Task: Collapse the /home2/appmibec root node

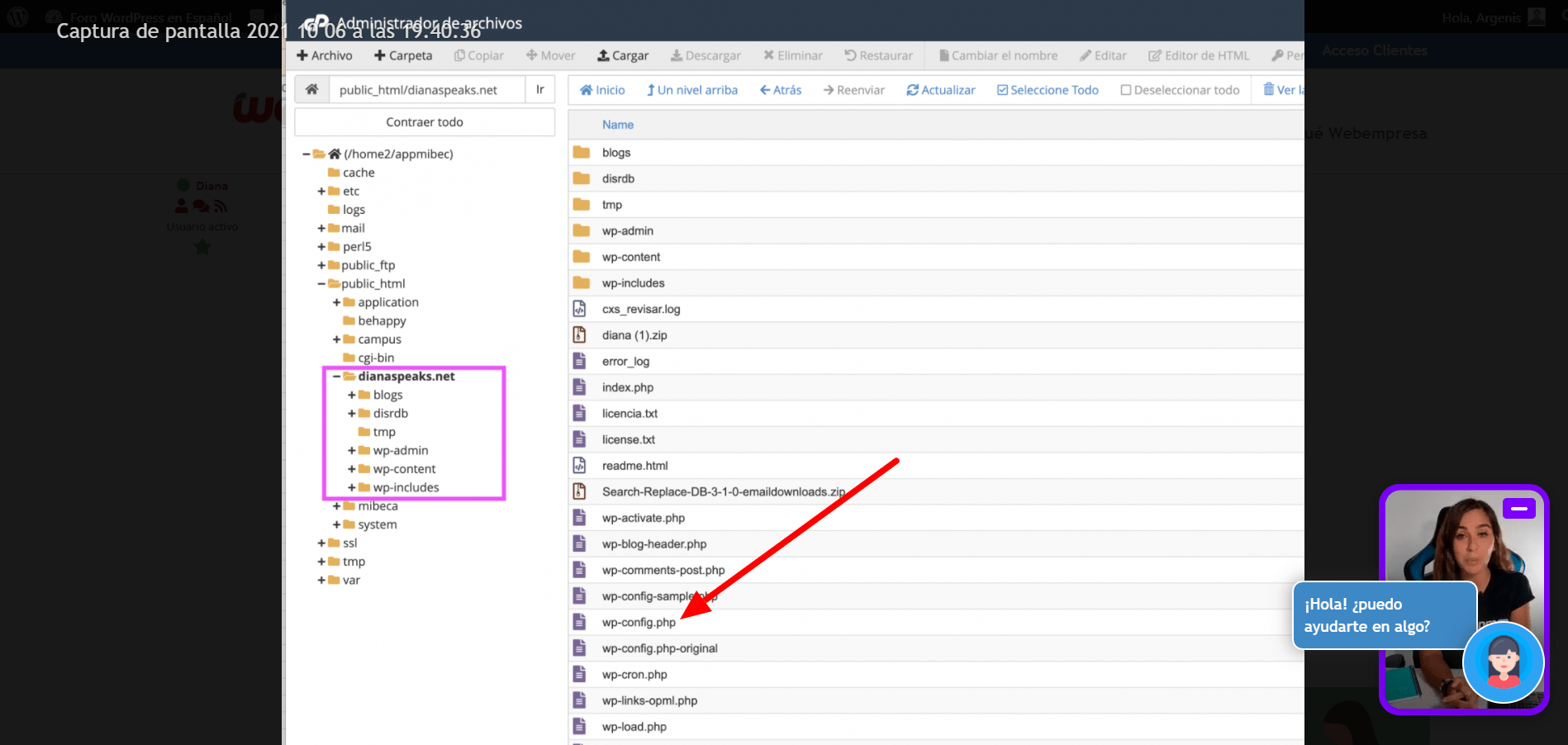Action: [306, 154]
